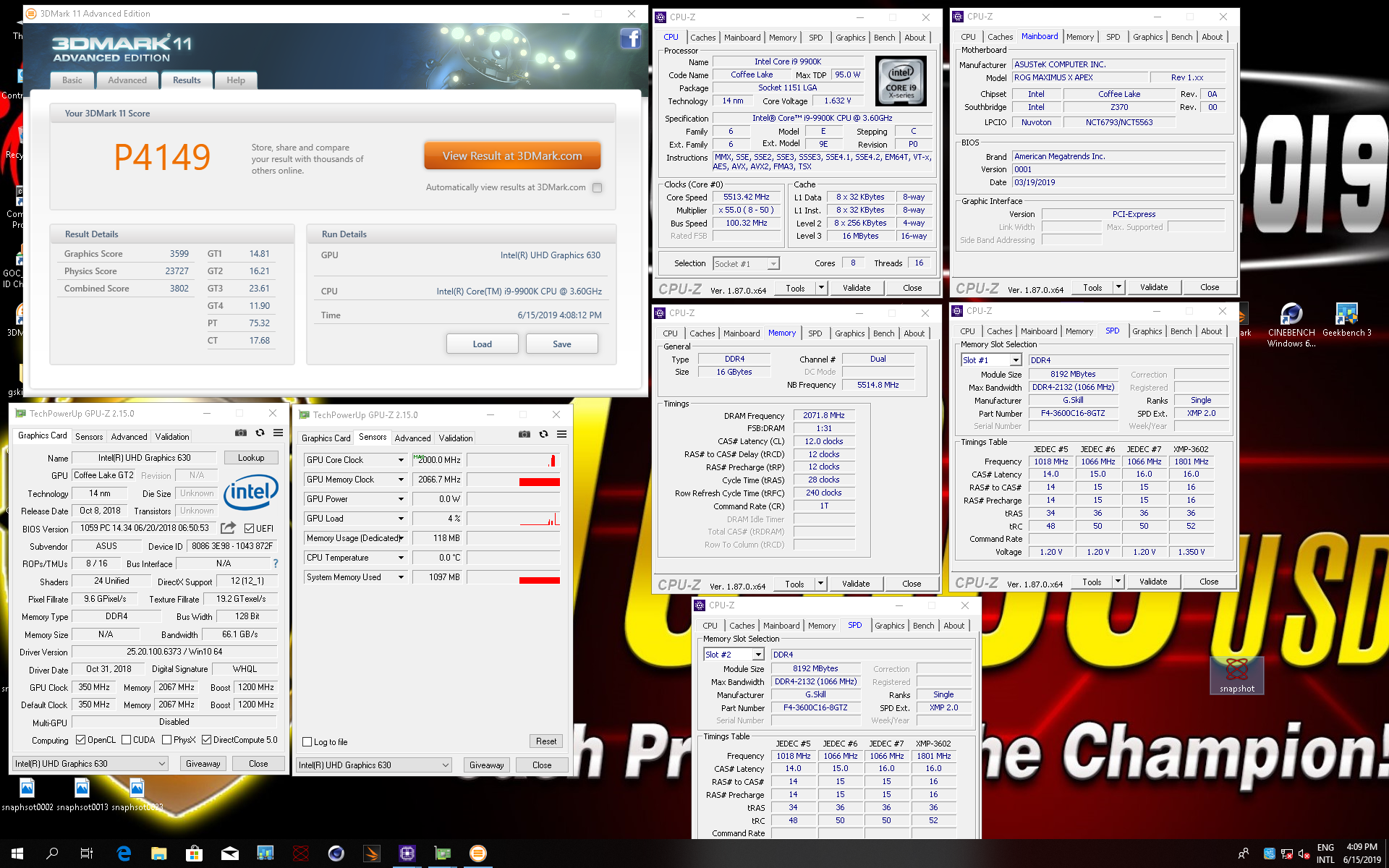Click View Result at 3DMark.com button
This screenshot has width=1389, height=868.
[512, 156]
